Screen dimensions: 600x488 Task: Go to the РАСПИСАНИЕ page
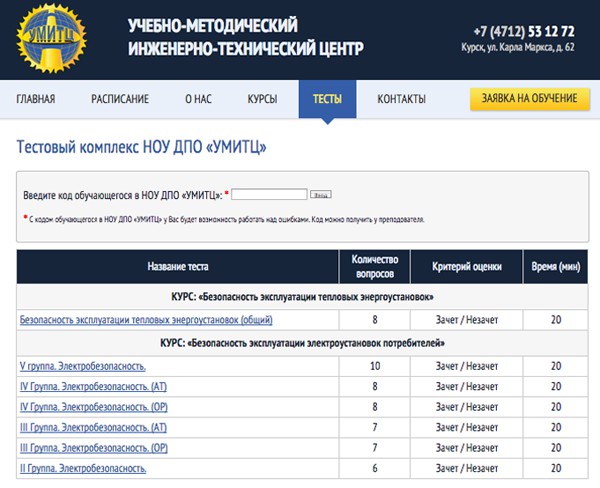[120, 99]
